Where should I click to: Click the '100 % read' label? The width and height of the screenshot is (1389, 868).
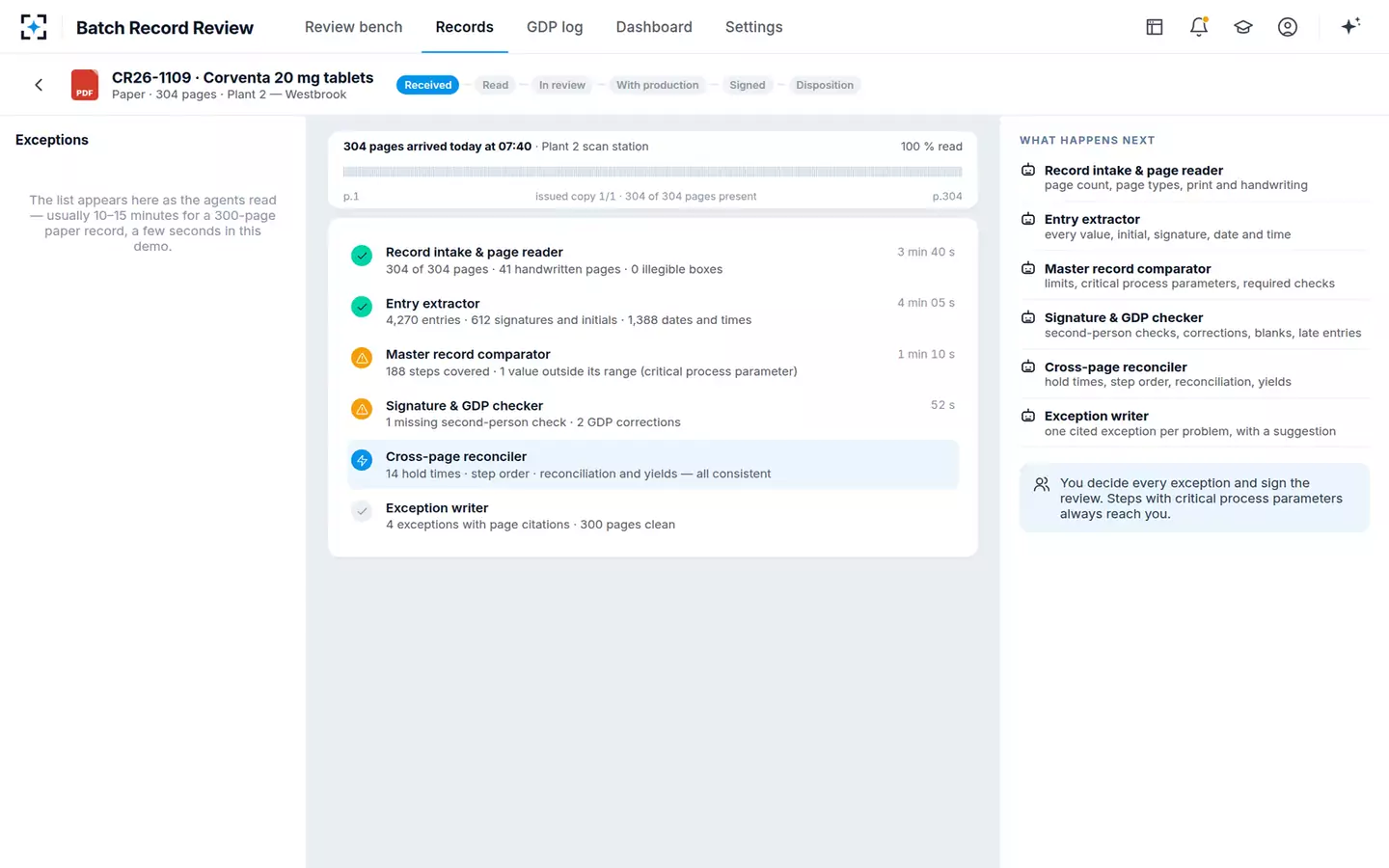[932, 147]
